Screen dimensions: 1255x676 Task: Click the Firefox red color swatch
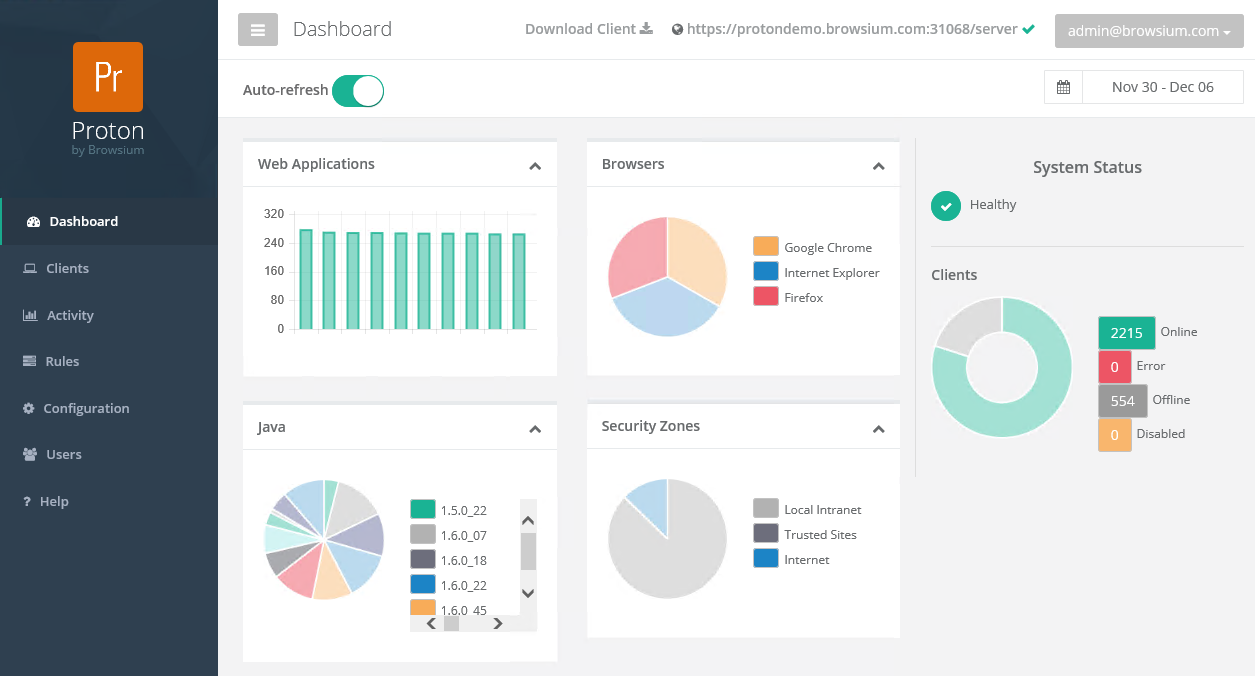(x=765, y=297)
